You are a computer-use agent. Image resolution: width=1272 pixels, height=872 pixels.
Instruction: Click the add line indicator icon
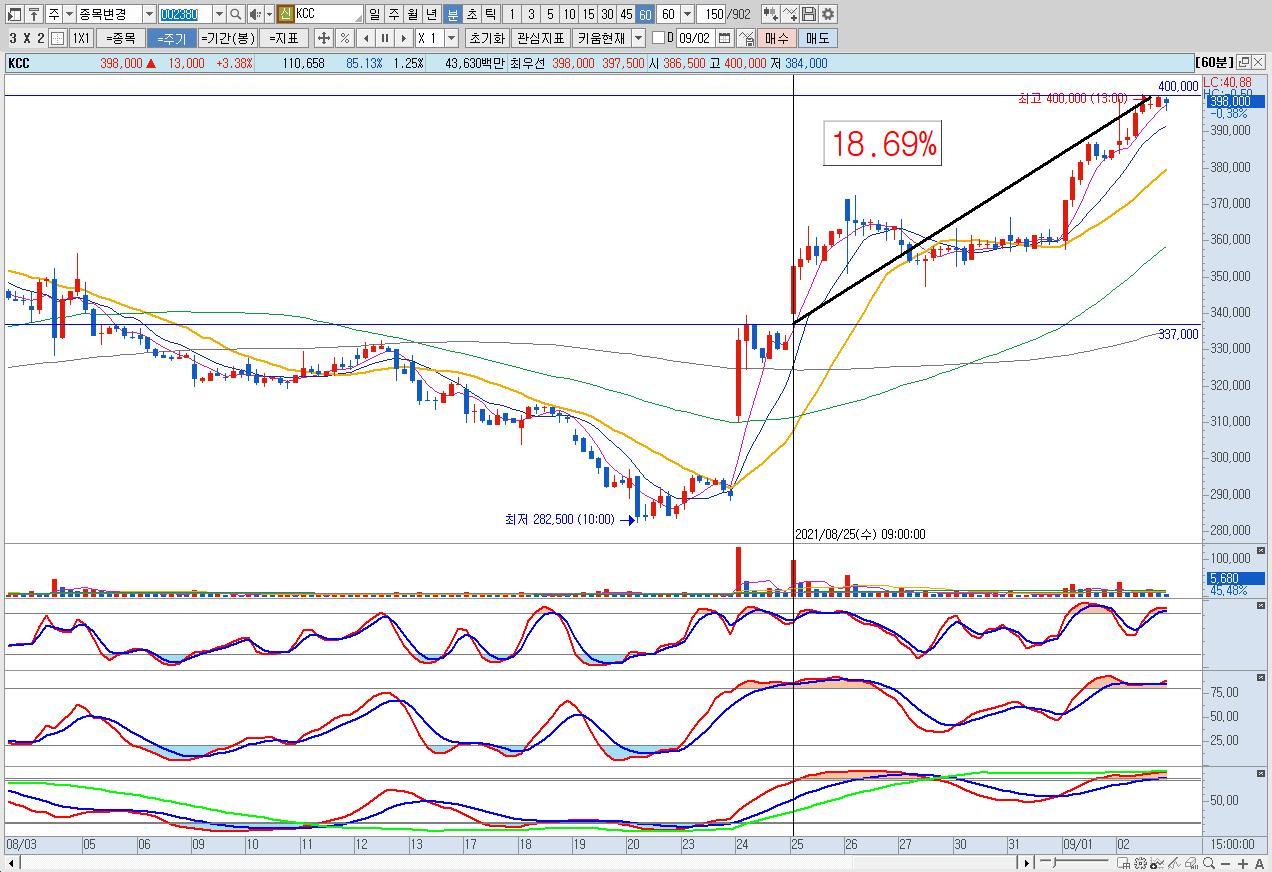pyautogui.click(x=790, y=14)
